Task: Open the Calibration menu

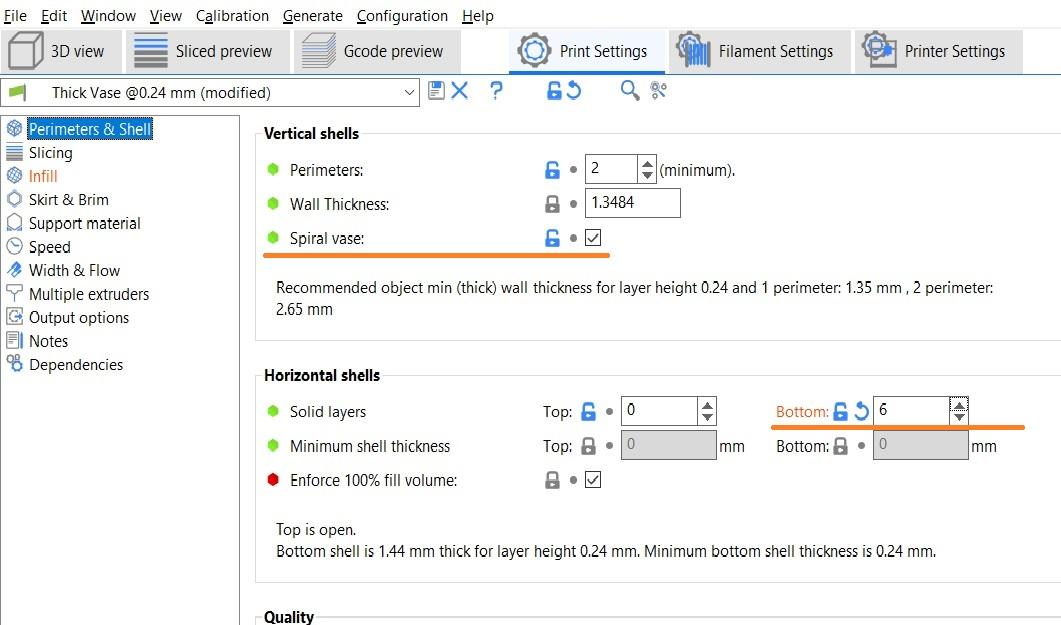Action: point(232,16)
